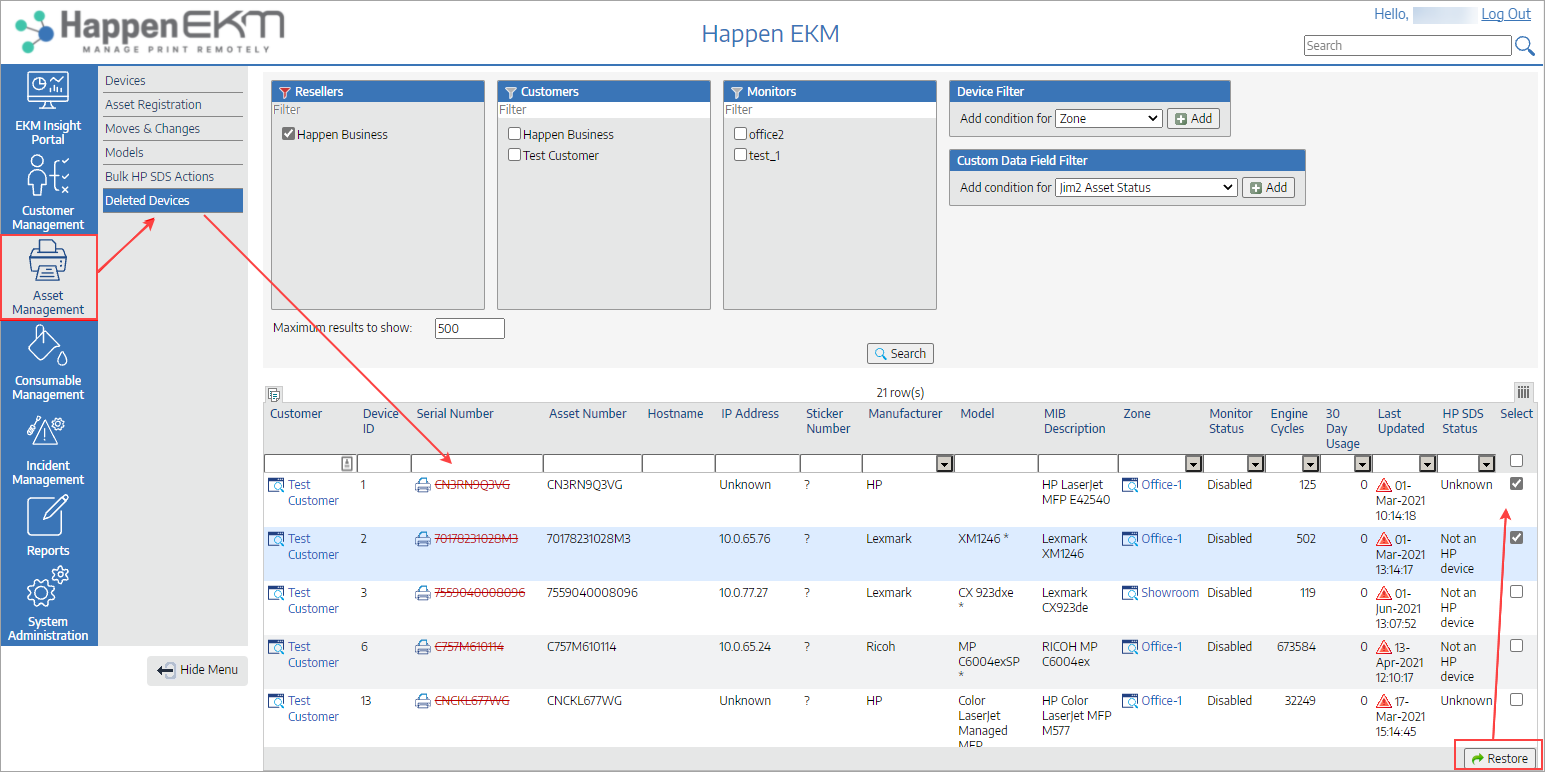
Task: Click the magnifier icon beside the top search box
Action: (1524, 45)
